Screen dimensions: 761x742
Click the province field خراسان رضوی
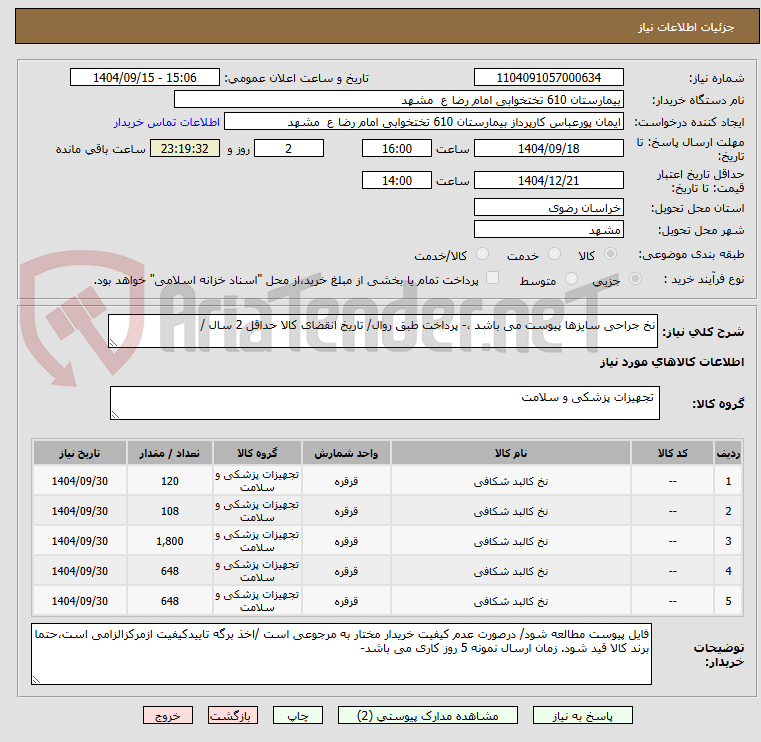(548, 208)
